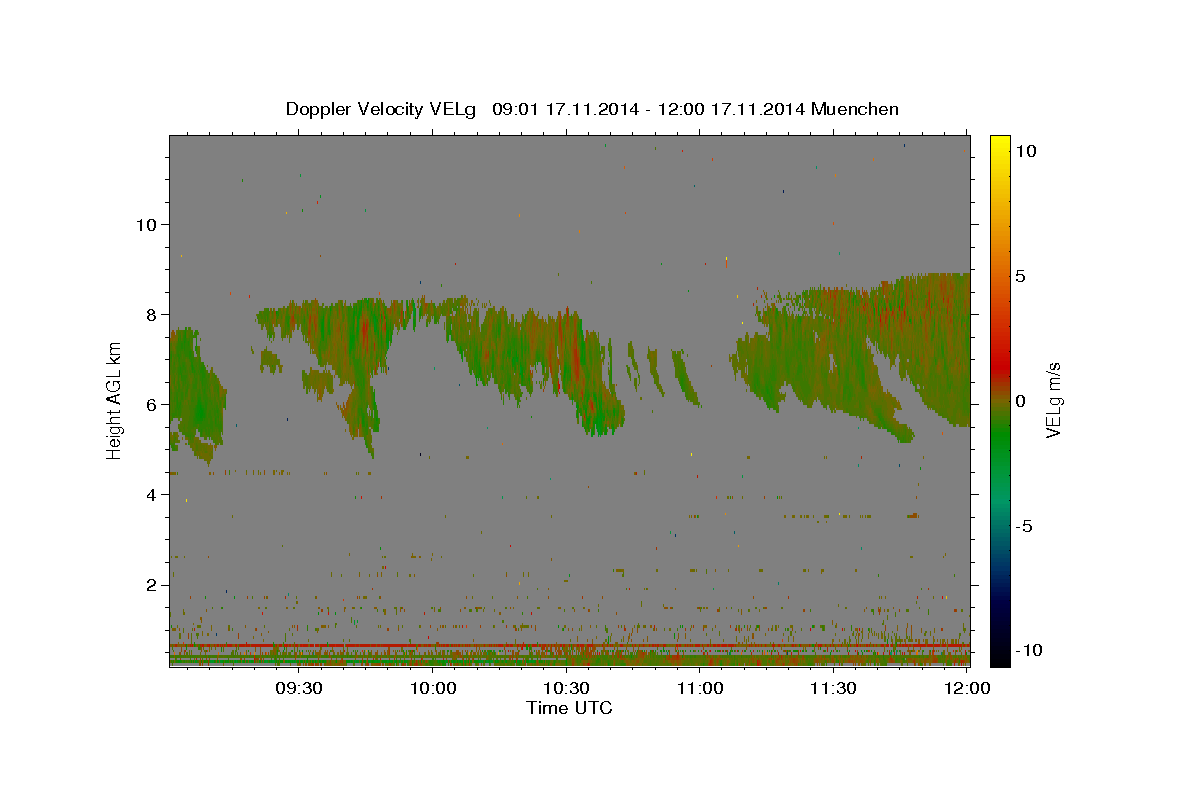Click the height tick label 2

150,584
